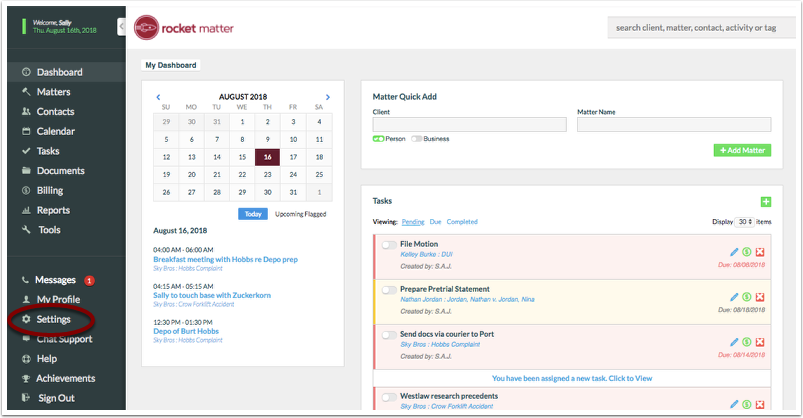
Task: Select Tasks in the sidebar
Action: pos(48,151)
